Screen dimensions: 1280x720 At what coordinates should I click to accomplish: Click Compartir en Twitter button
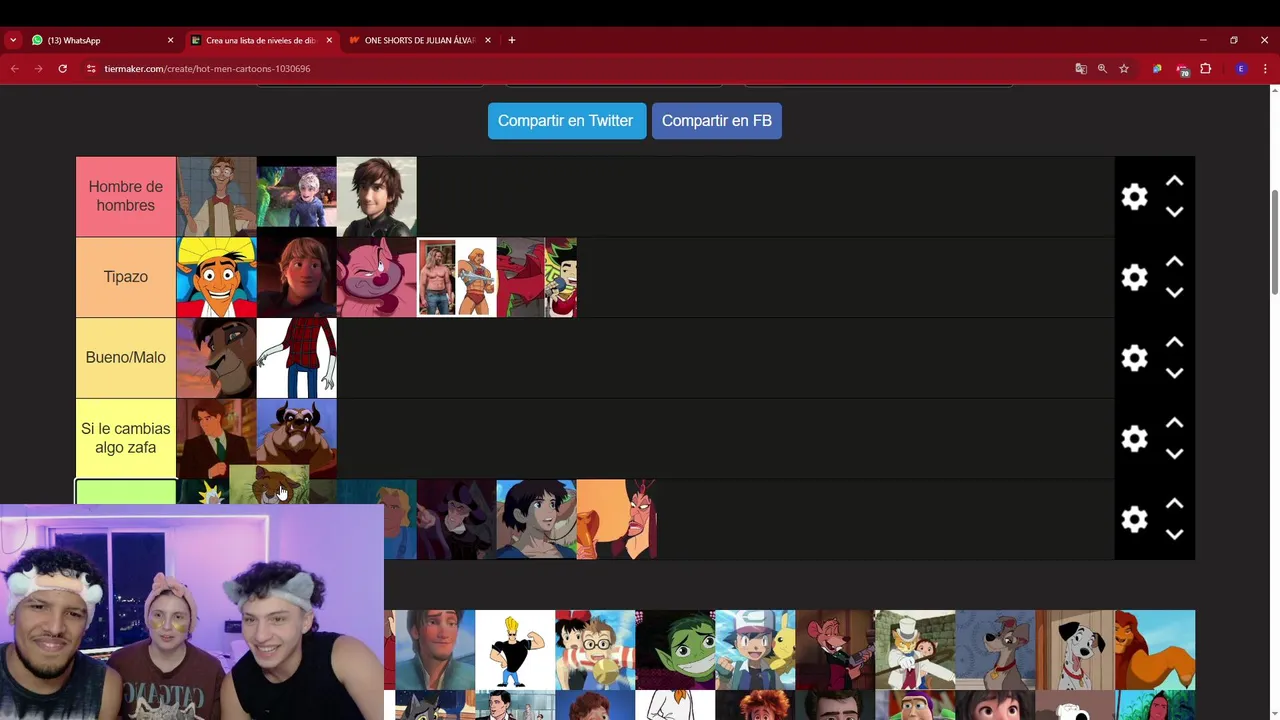566,121
